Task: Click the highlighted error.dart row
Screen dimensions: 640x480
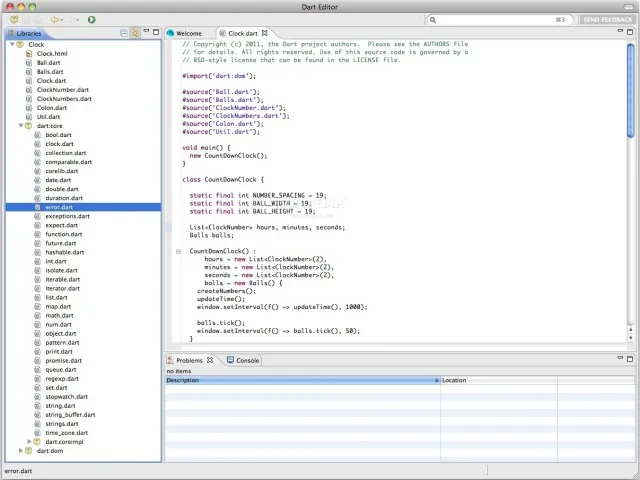Action: 83,207
